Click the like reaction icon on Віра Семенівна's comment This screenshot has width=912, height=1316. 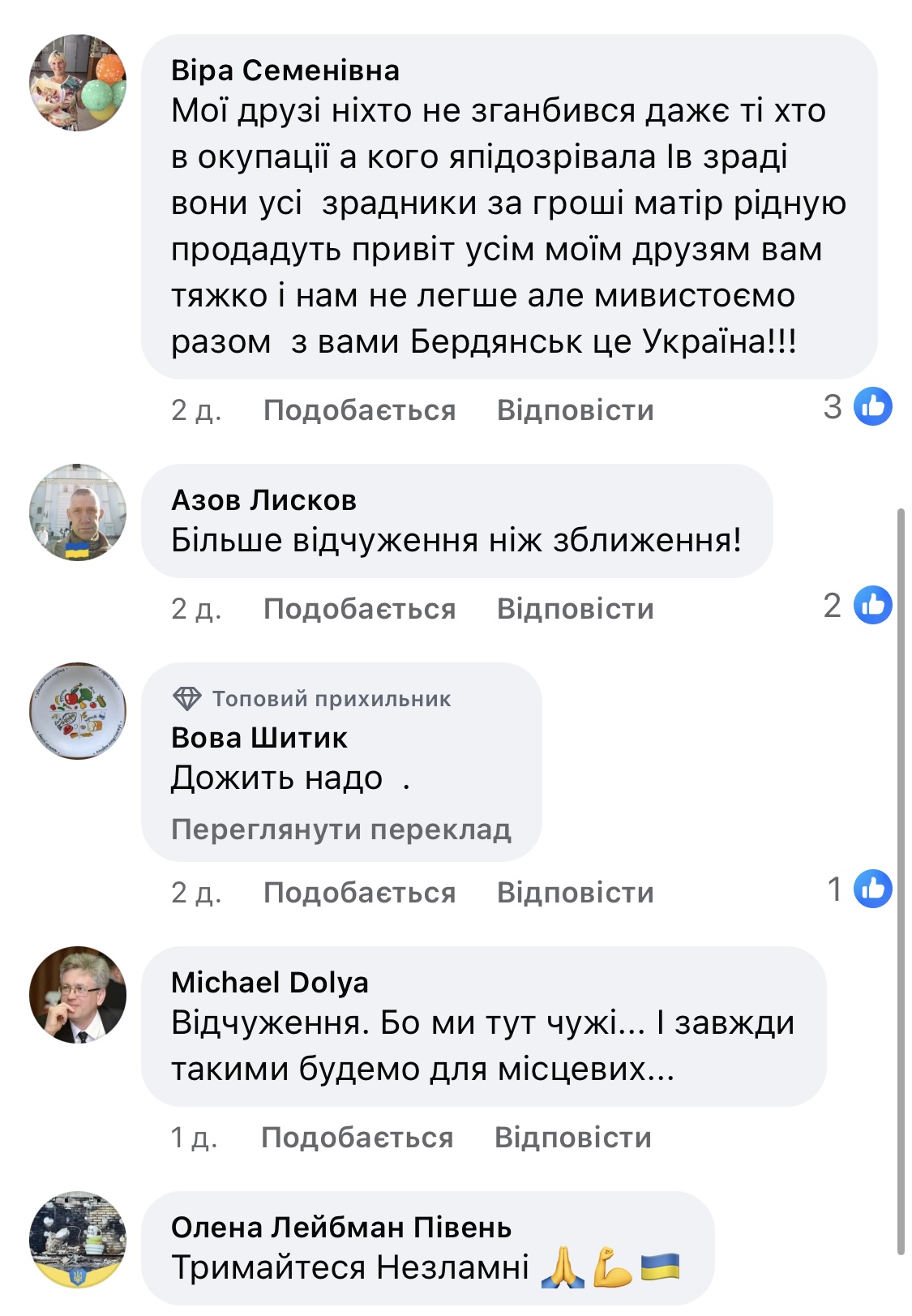click(873, 407)
